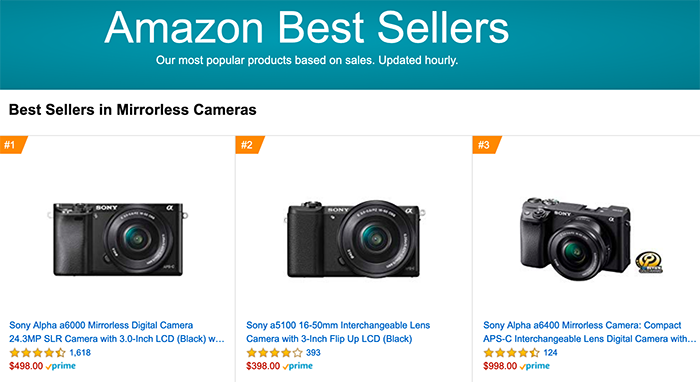The image size is (700, 382).
Task: Click the prime logo beside $398.00
Action: click(298, 366)
